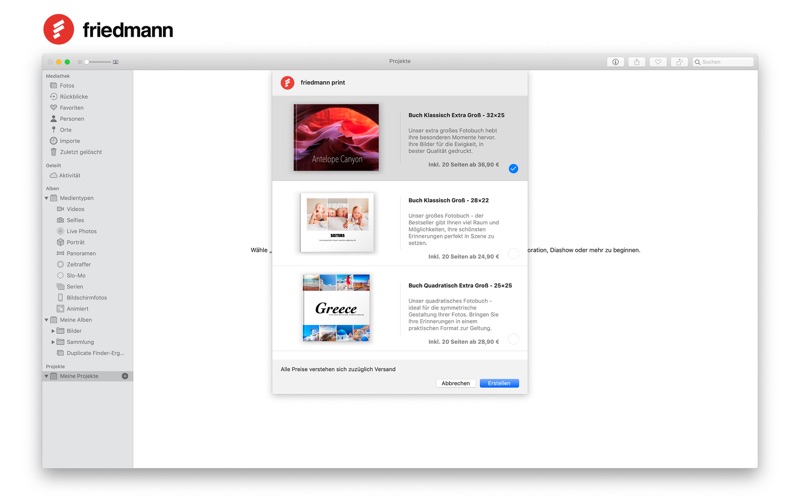Expand the Sammlung folder
This screenshot has height=500, width=800.
click(53, 342)
